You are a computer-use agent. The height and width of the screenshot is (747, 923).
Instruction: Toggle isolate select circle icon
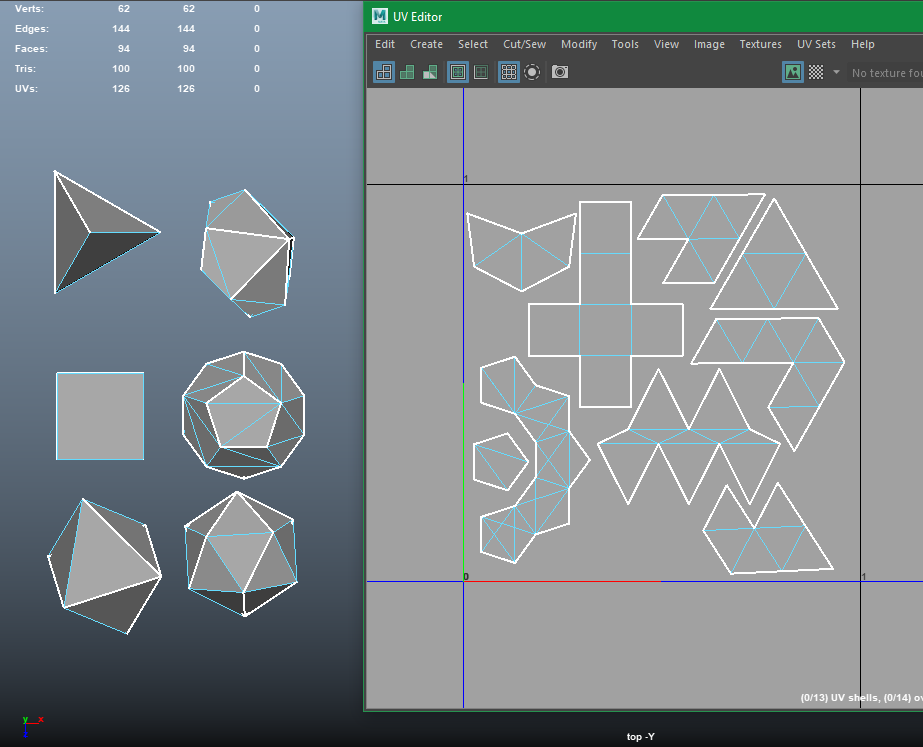coord(532,72)
